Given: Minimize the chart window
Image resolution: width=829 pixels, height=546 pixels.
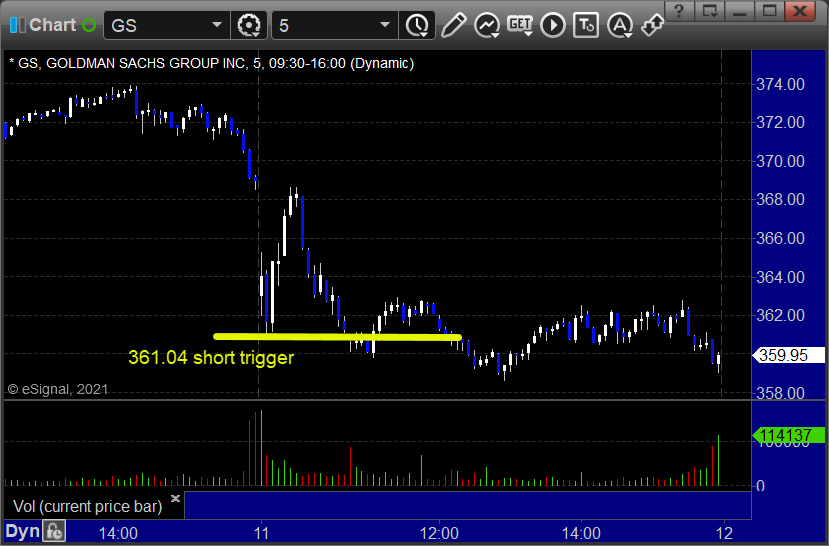Looking at the screenshot, I should pos(740,10).
